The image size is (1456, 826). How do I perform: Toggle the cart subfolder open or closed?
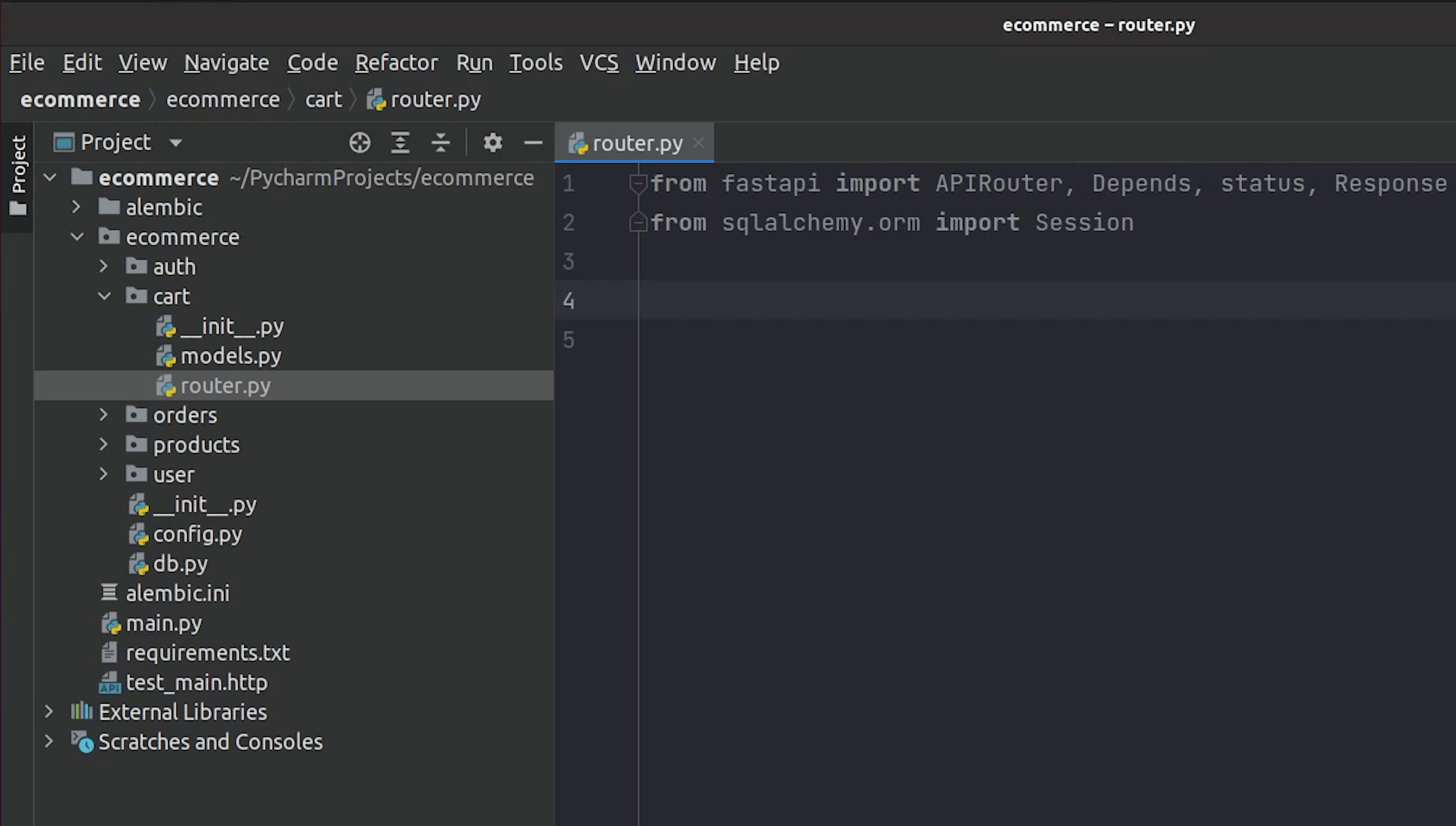coord(105,296)
